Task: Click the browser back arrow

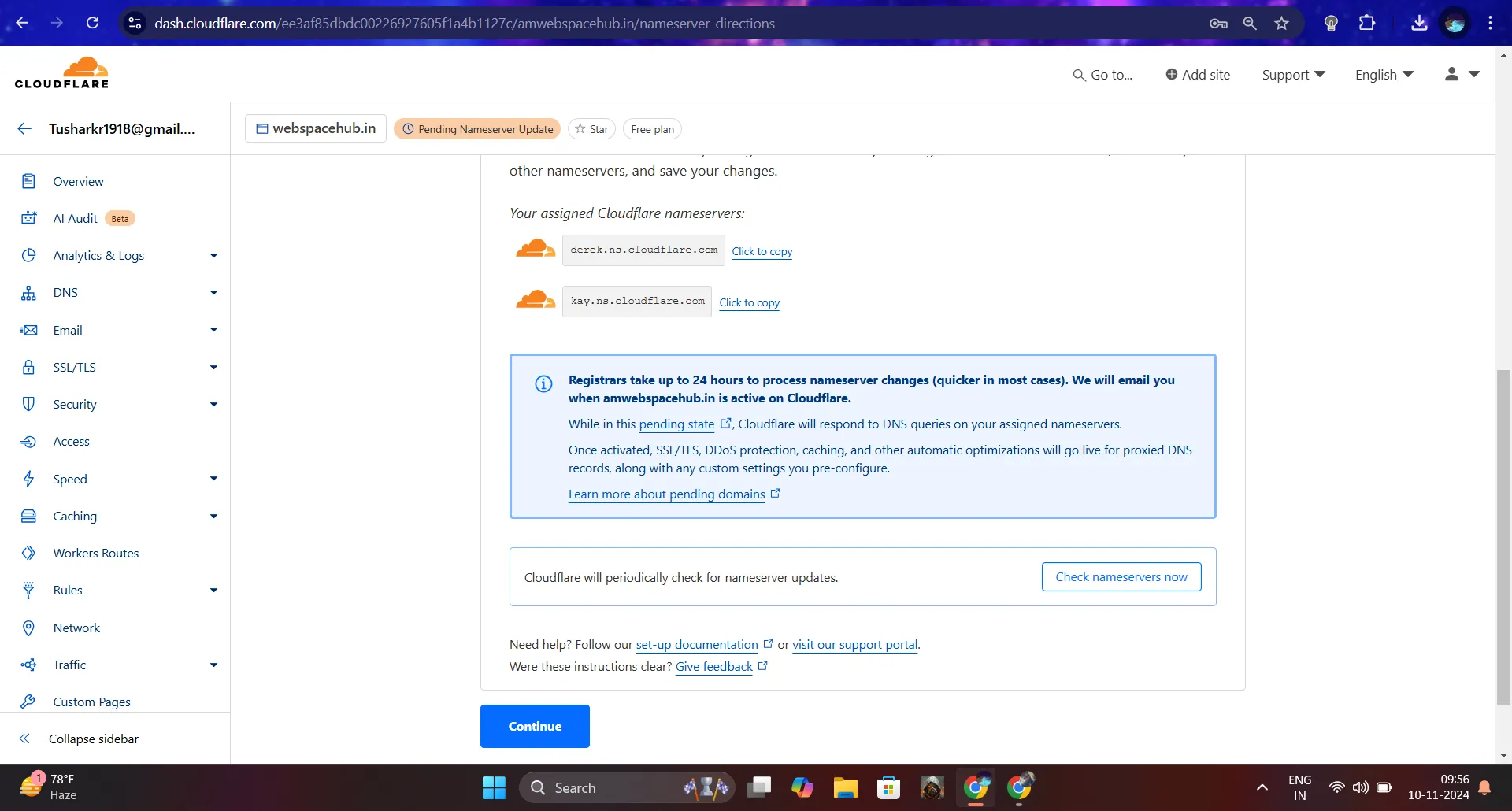Action: point(22,23)
